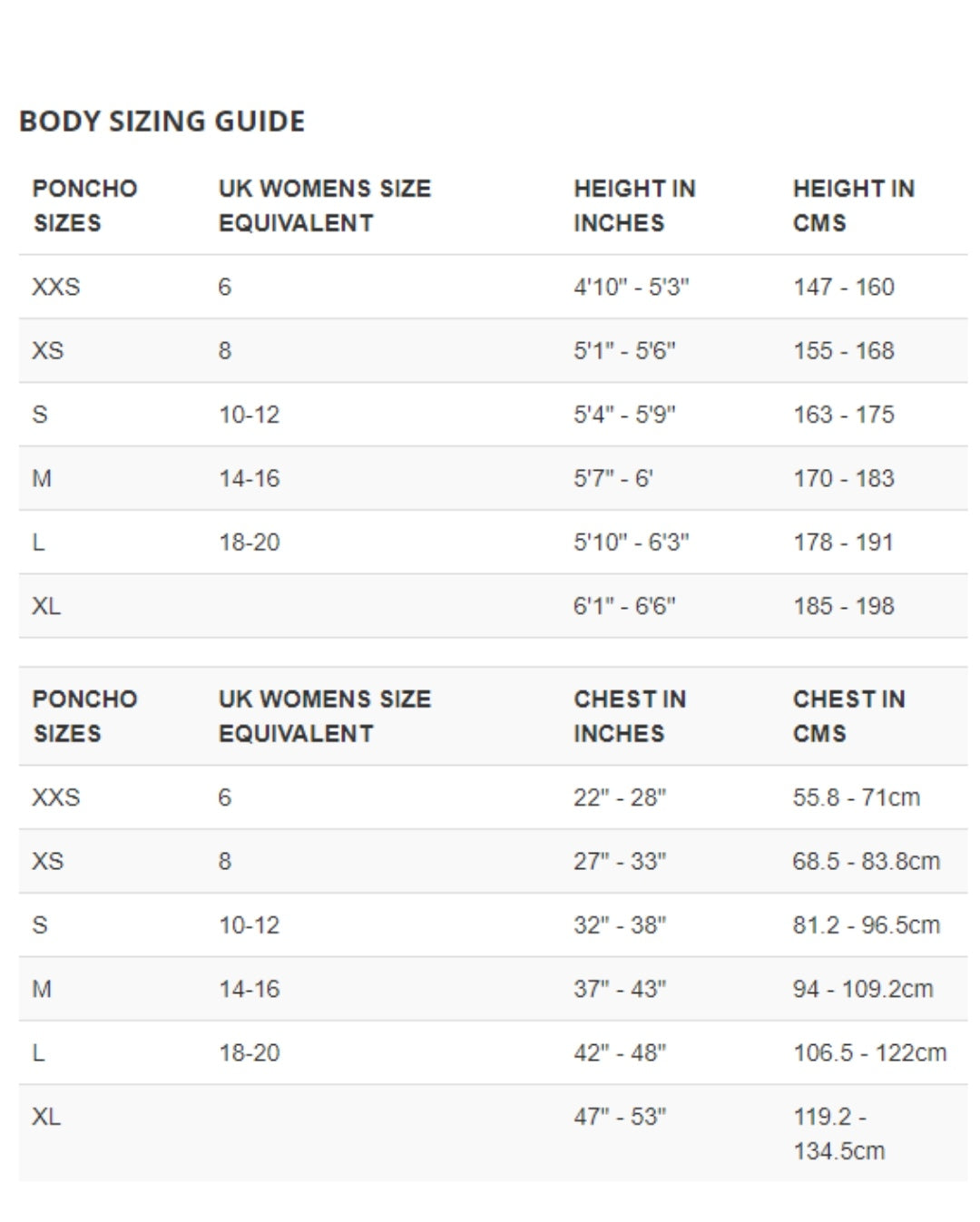Select the 22" - 28" chest cell
Viewport: 980px width, 1222px height.
click(620, 798)
